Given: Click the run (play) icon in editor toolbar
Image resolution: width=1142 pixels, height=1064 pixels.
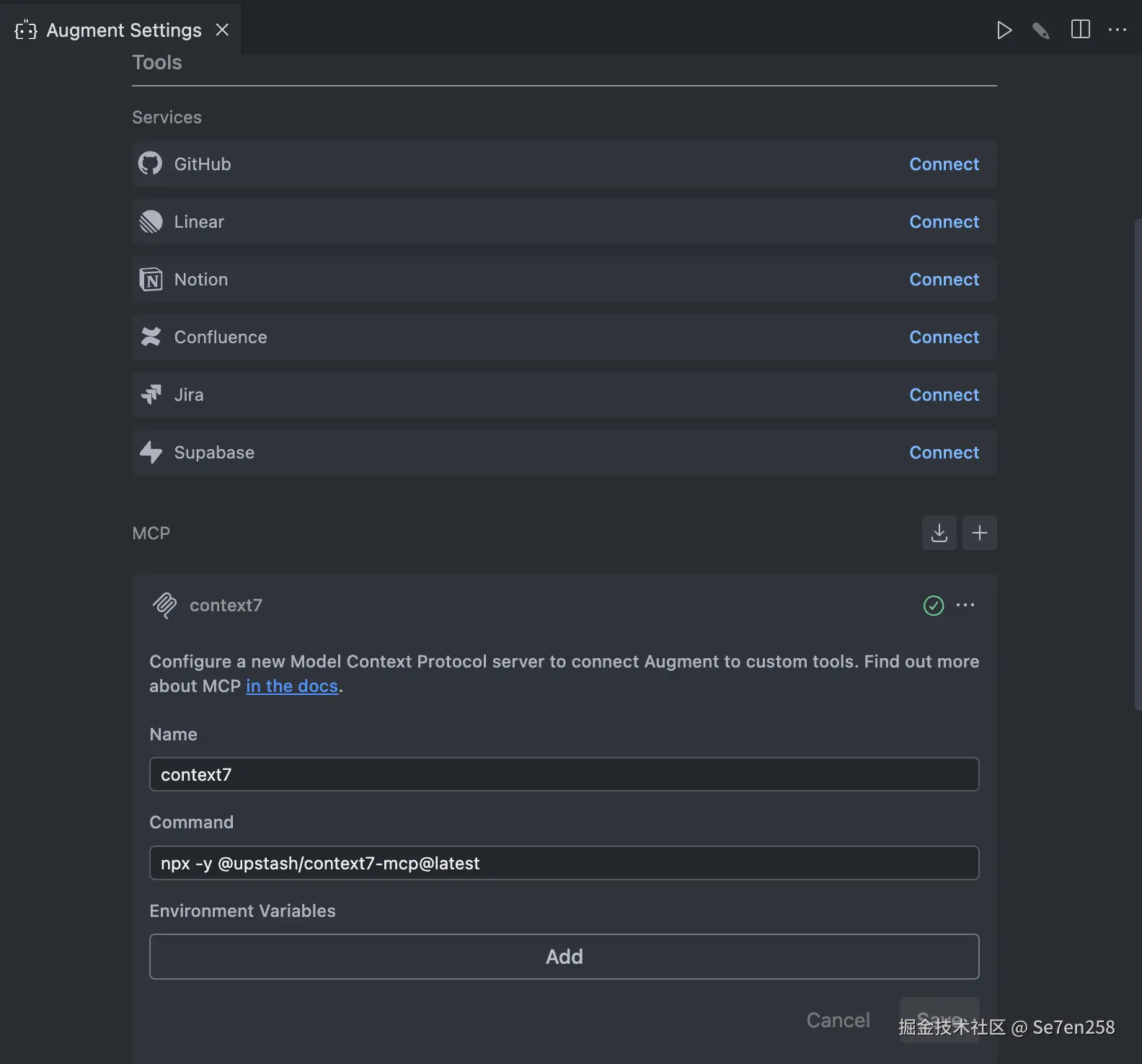Looking at the screenshot, I should point(1004,30).
